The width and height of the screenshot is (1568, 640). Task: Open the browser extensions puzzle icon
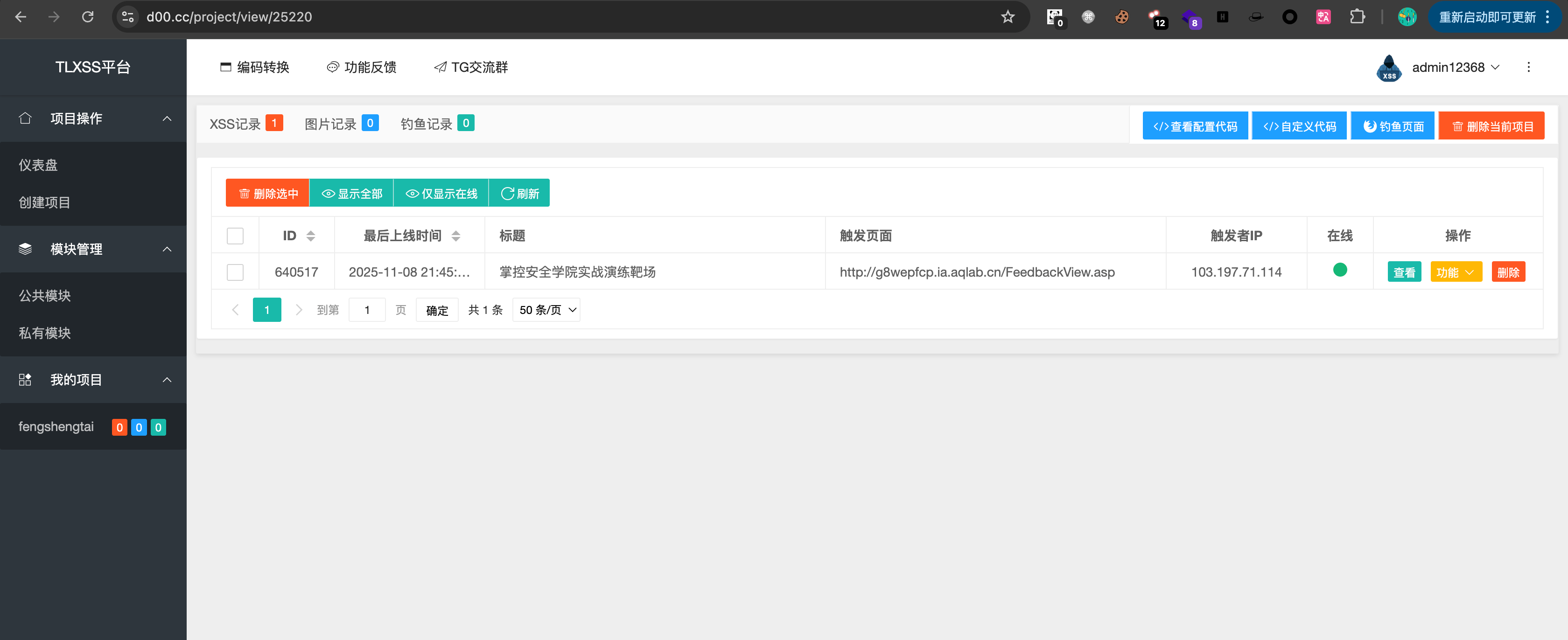1357,17
